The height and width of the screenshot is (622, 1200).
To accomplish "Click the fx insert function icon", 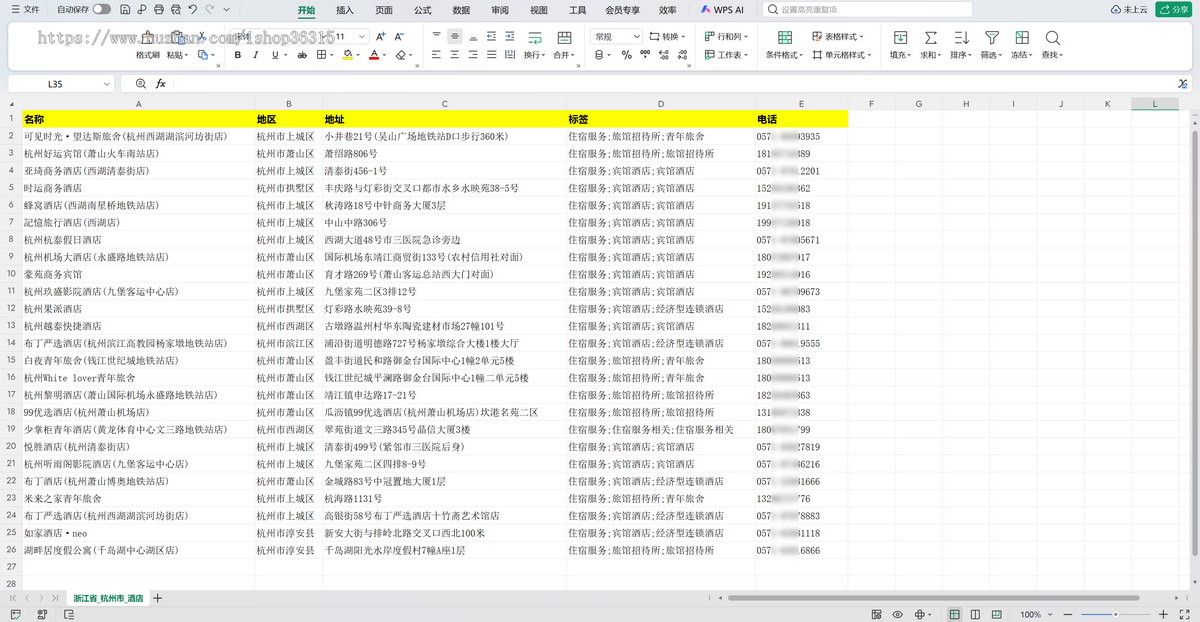I will point(161,84).
